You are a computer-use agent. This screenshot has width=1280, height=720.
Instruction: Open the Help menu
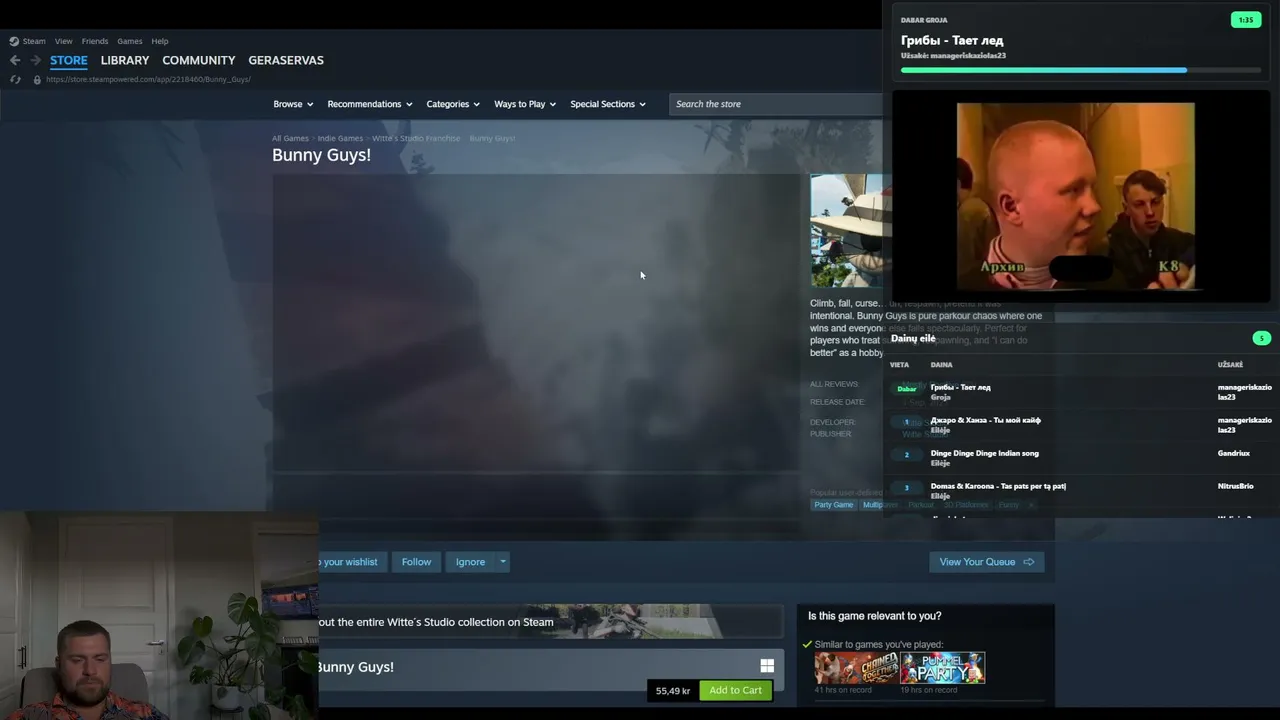click(x=160, y=41)
